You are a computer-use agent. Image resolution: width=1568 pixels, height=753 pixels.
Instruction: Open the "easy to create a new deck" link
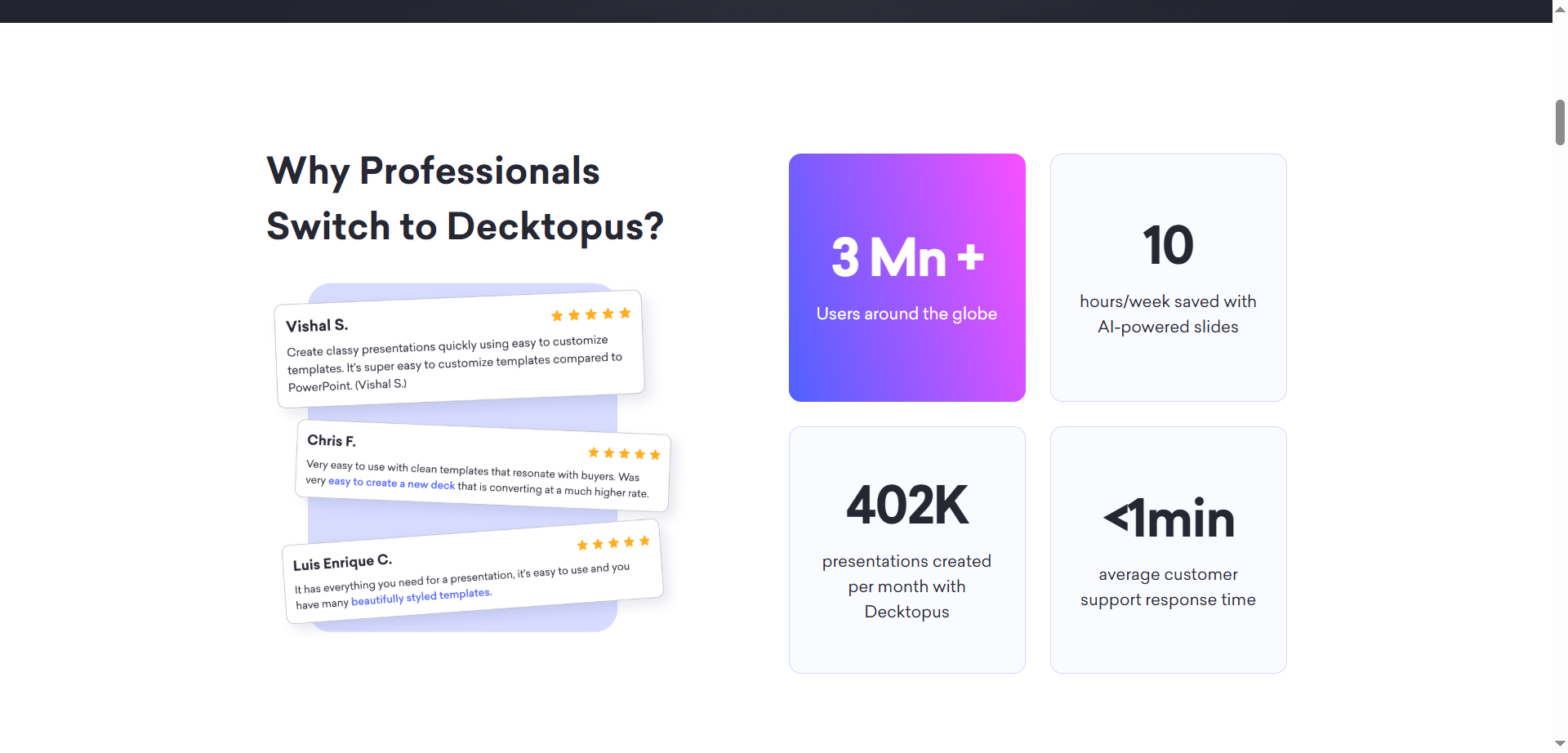tap(391, 483)
